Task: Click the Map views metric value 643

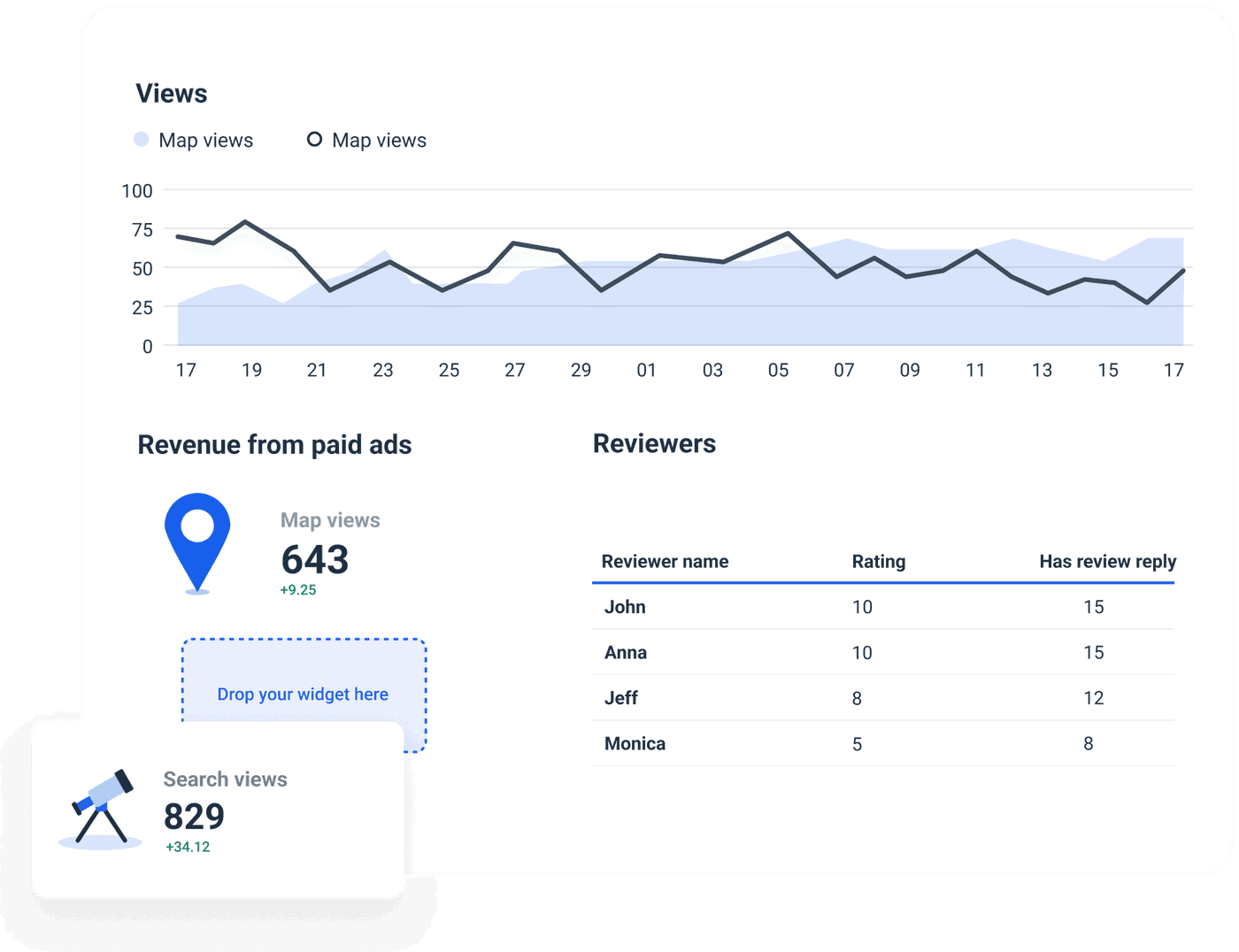Action: (x=314, y=559)
